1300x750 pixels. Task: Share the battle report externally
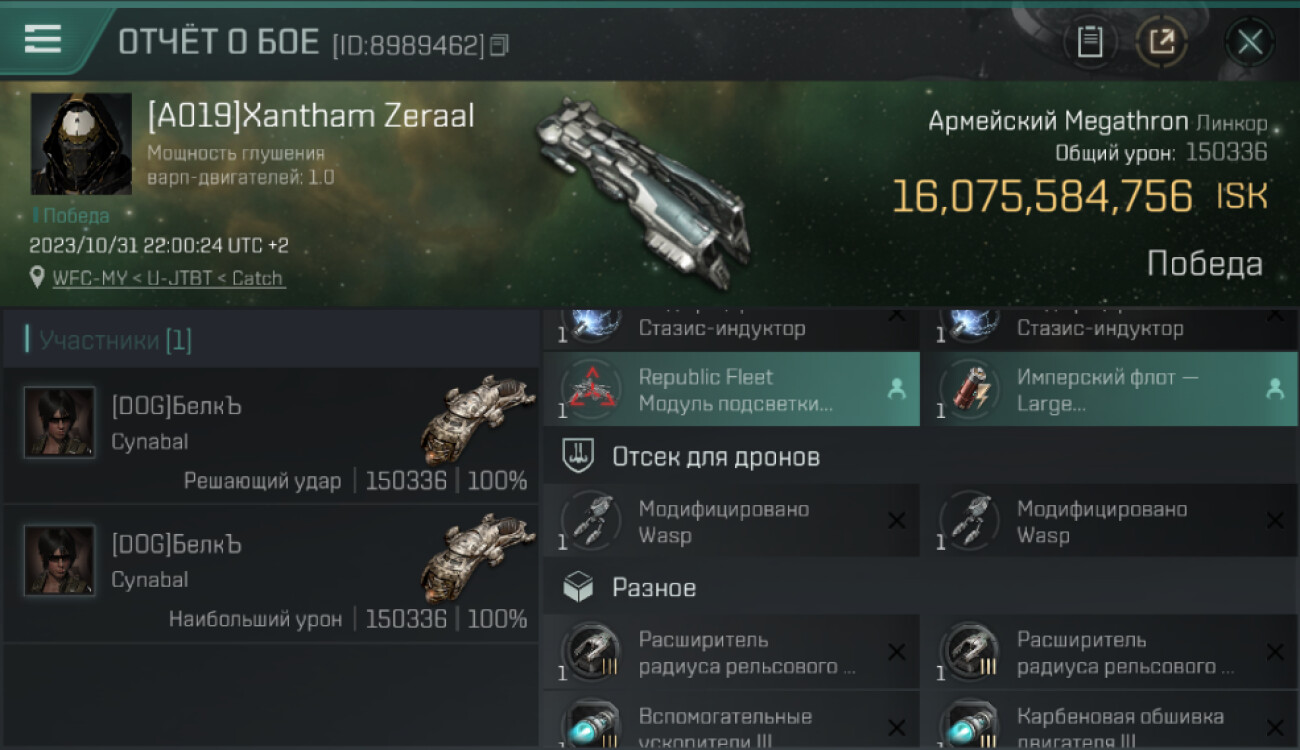pyautogui.click(x=1161, y=42)
